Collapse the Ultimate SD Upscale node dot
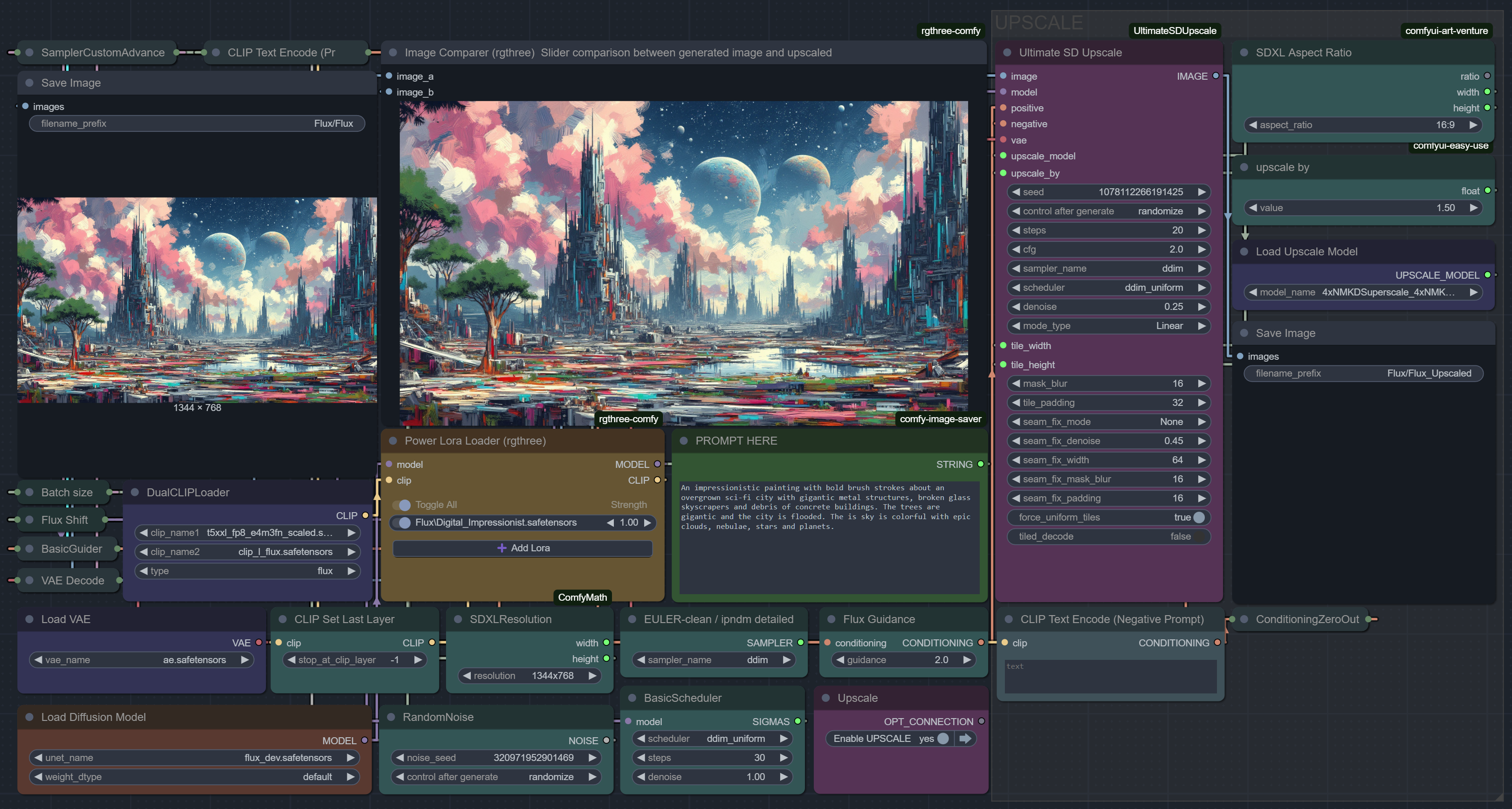Viewport: 1512px width, 809px height. tap(1007, 53)
